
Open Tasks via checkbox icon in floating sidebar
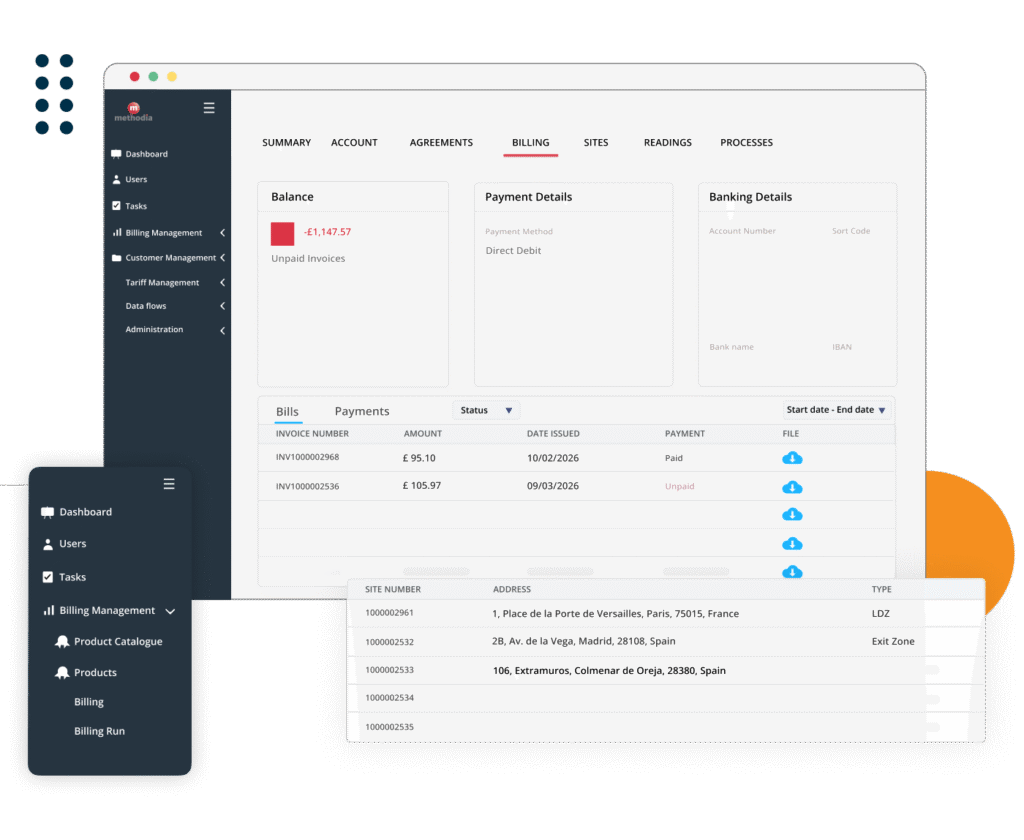coord(47,577)
